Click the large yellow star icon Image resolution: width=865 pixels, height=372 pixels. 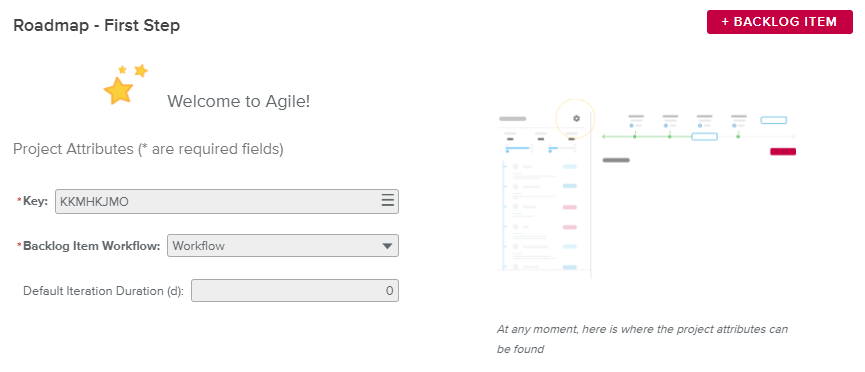click(x=119, y=91)
